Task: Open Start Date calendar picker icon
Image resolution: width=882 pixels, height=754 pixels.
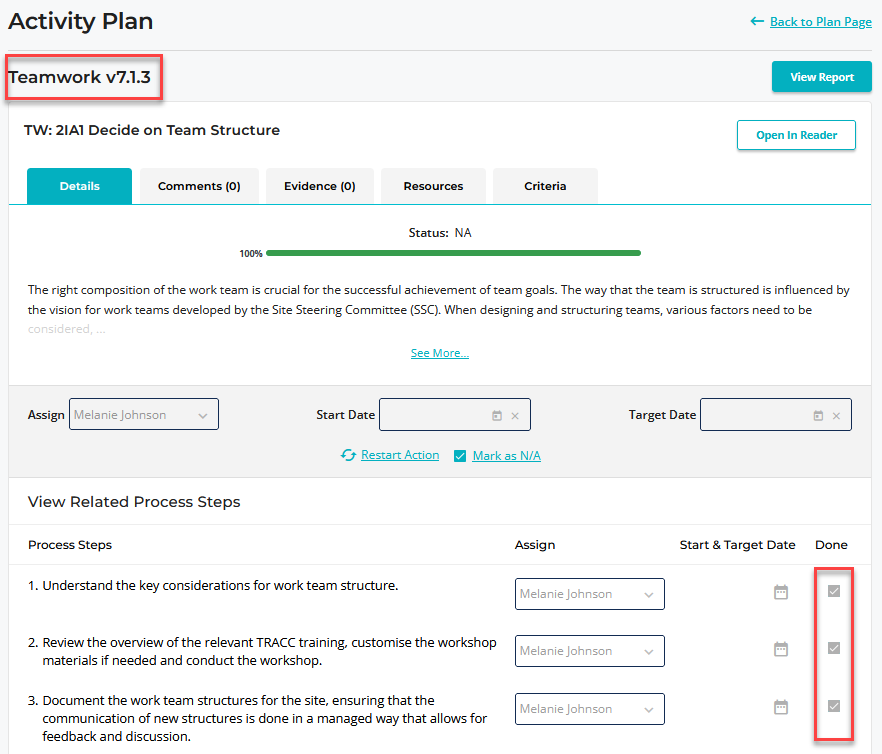Action: click(497, 415)
